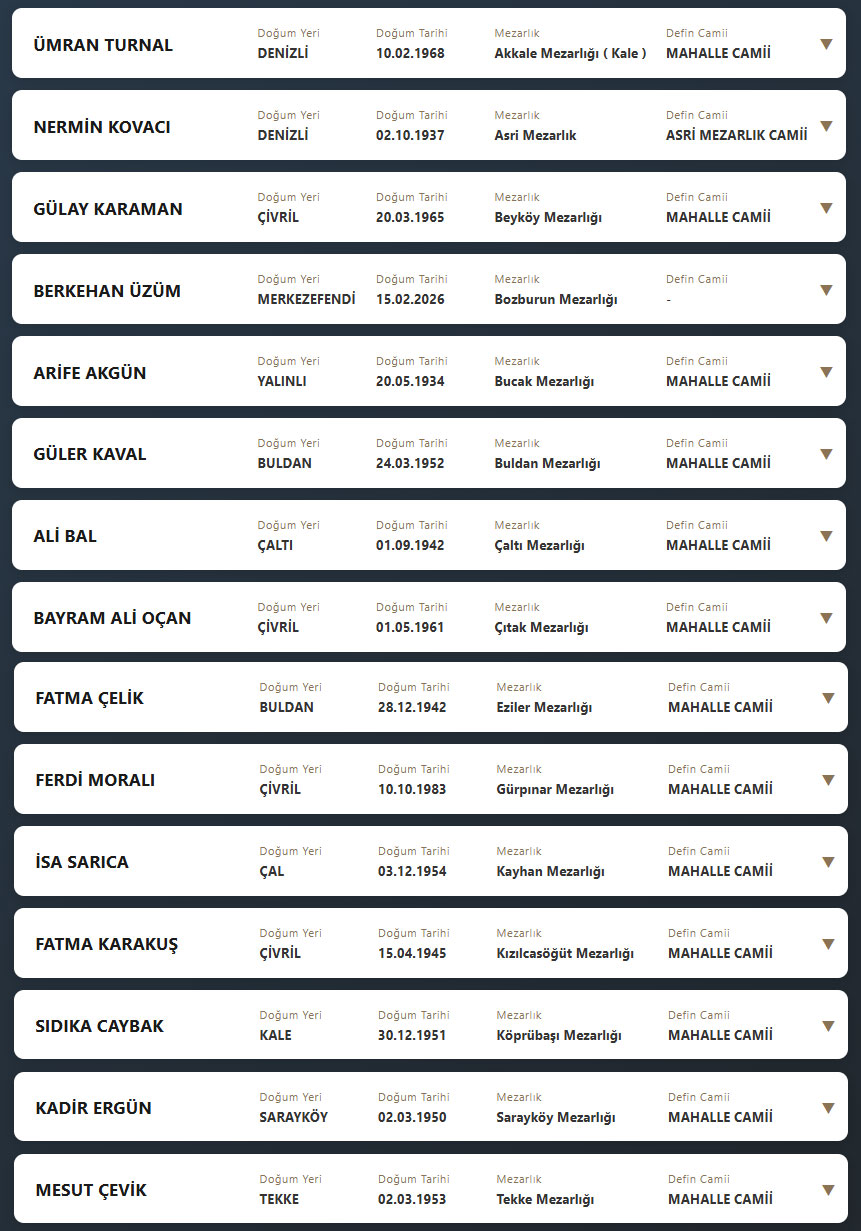Select the name ÜMRAN TURNAL
Image resolution: width=861 pixels, height=1231 pixels.
103,45
